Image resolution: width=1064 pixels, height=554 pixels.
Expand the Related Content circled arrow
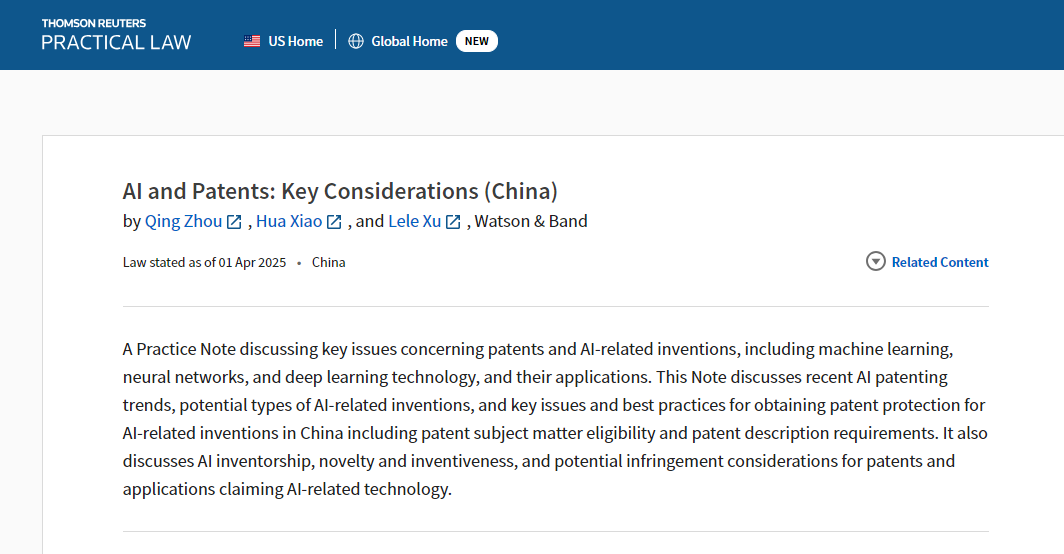pyautogui.click(x=876, y=262)
